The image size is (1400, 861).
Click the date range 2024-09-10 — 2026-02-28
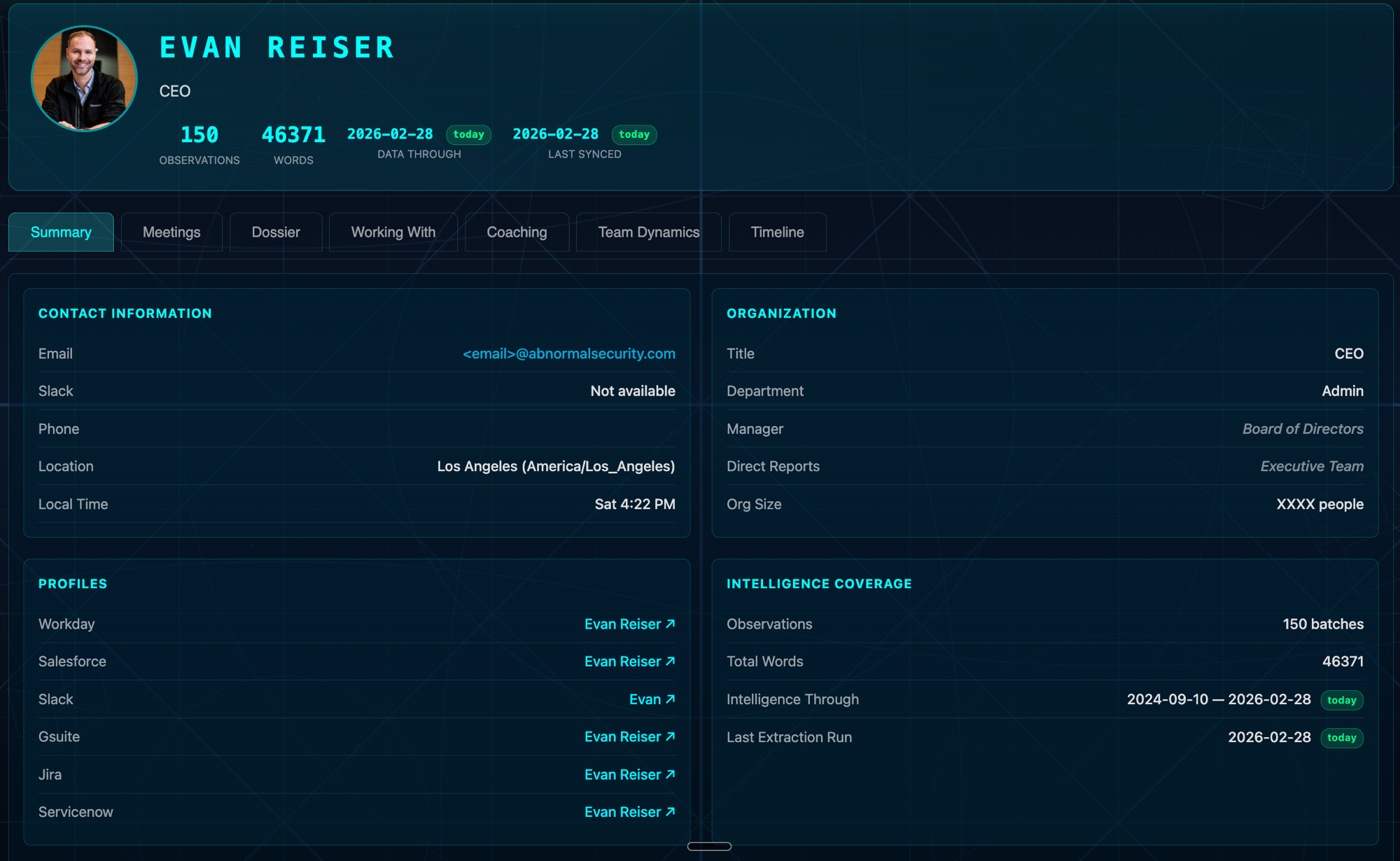(x=1219, y=699)
